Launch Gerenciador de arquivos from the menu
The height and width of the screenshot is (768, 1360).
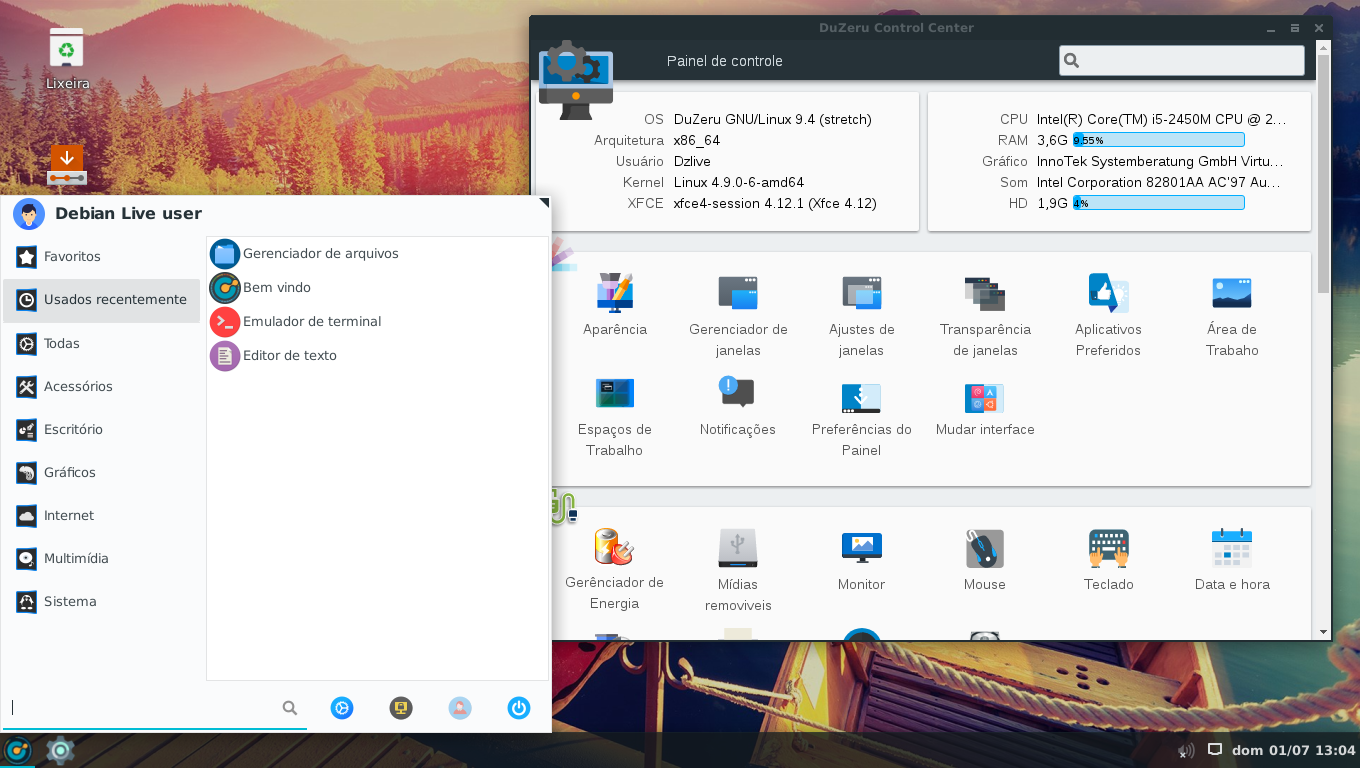[x=377, y=254]
